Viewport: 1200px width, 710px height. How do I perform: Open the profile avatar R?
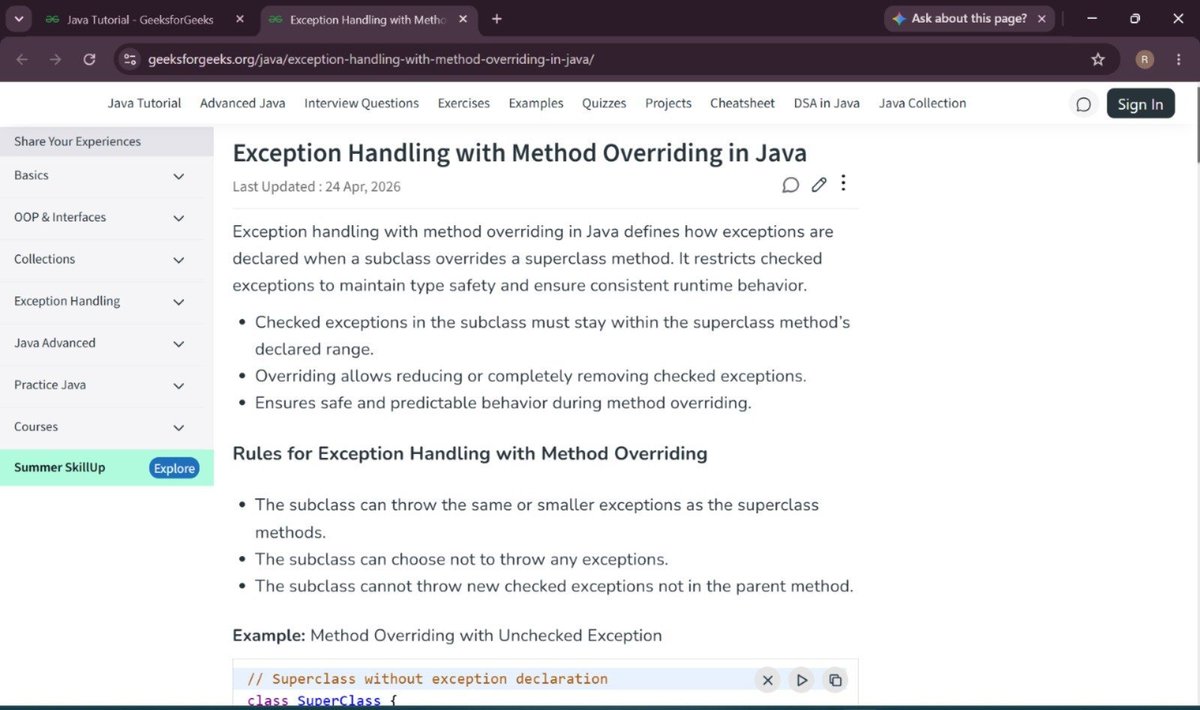(1145, 59)
